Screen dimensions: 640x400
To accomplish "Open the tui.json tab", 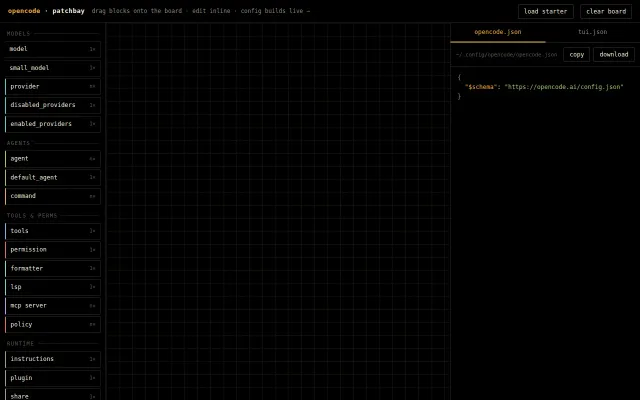I will click(x=592, y=32).
